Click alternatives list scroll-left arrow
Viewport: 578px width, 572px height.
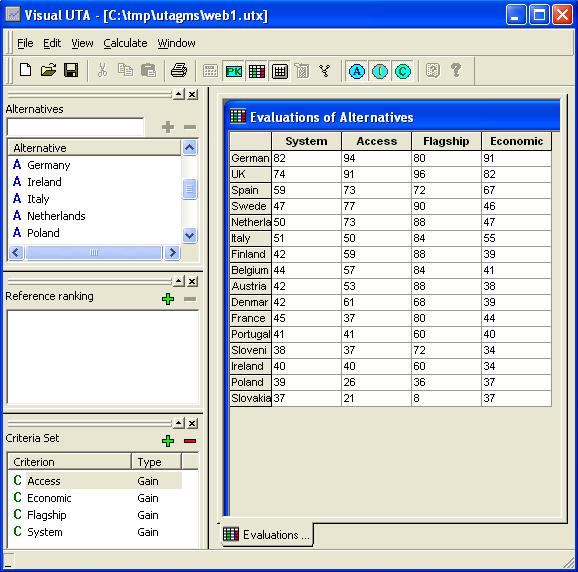16,252
